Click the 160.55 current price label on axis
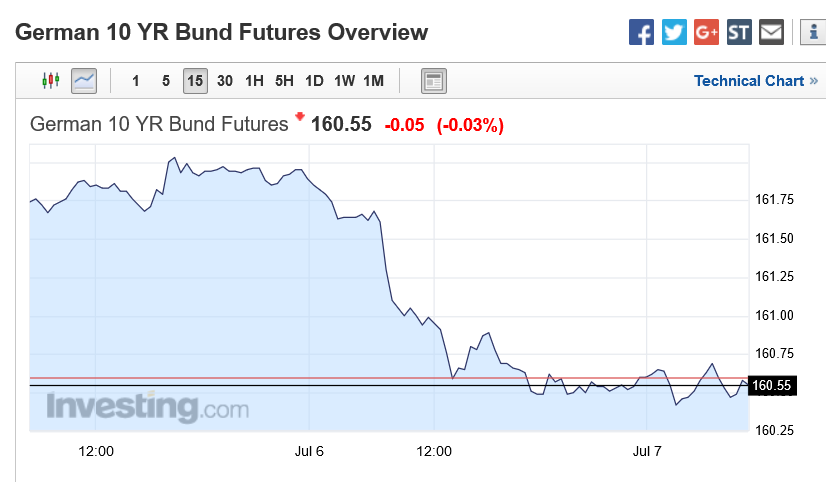The image size is (826, 482). pyautogui.click(x=771, y=385)
